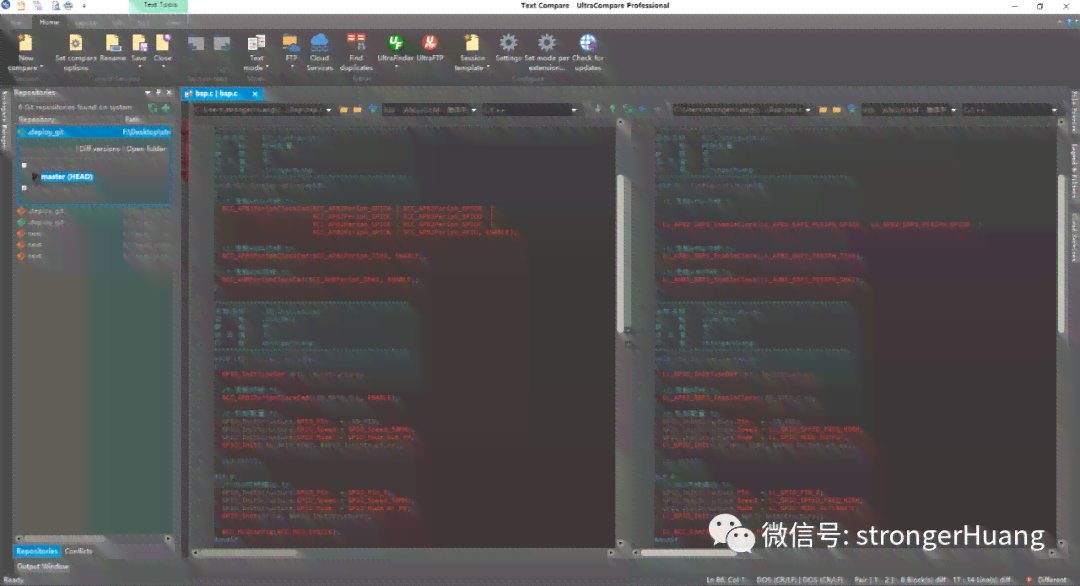Go to previous difference up arrow
Viewport: 1080px width, 586px height.
(x=612, y=109)
